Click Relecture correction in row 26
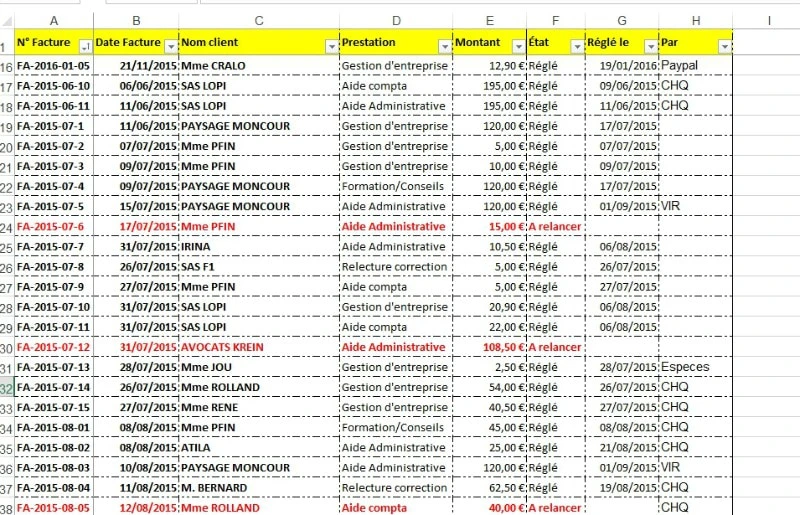The height and width of the screenshot is (515, 800). (396, 267)
